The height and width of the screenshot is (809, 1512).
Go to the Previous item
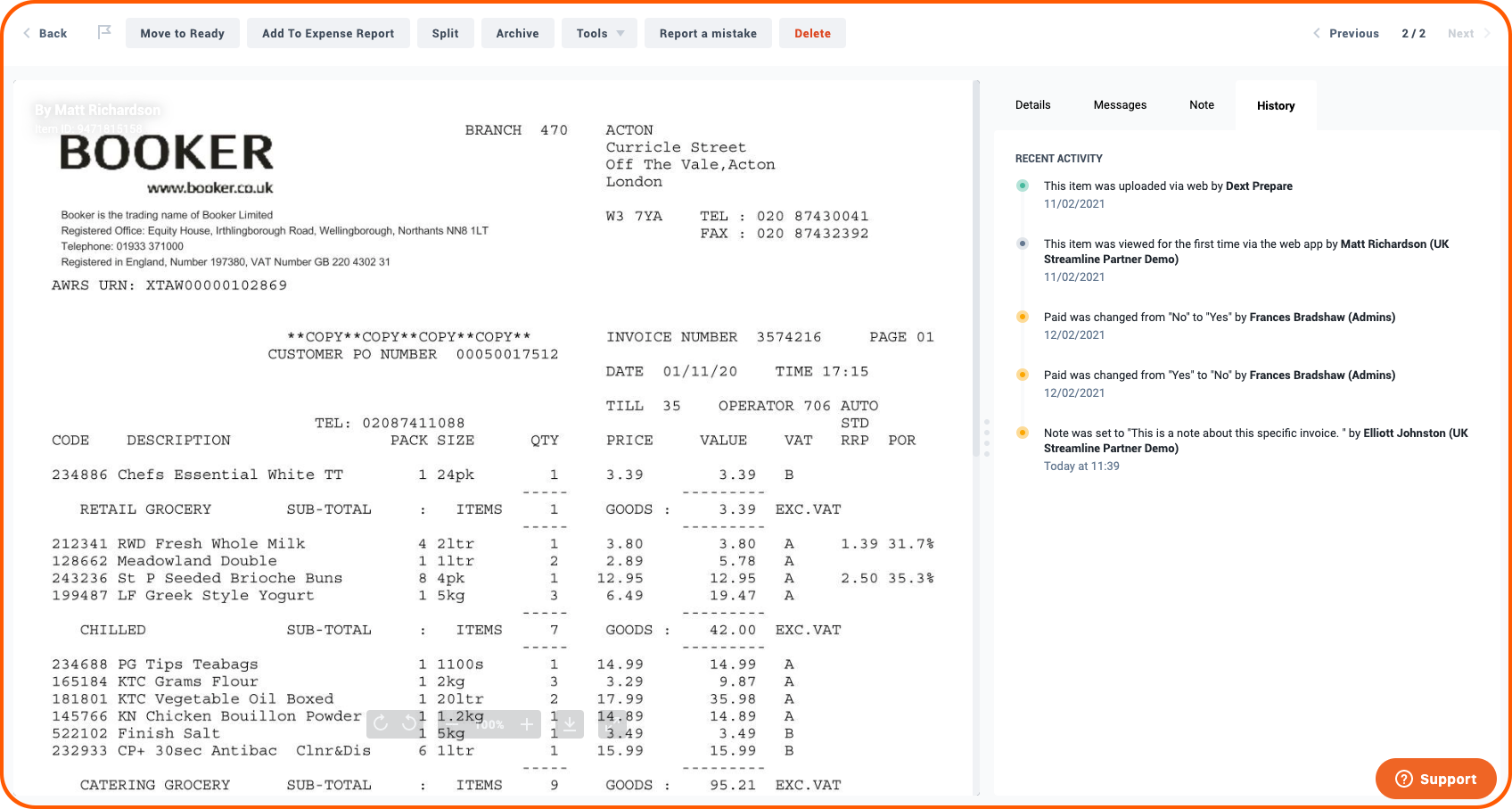point(1345,33)
